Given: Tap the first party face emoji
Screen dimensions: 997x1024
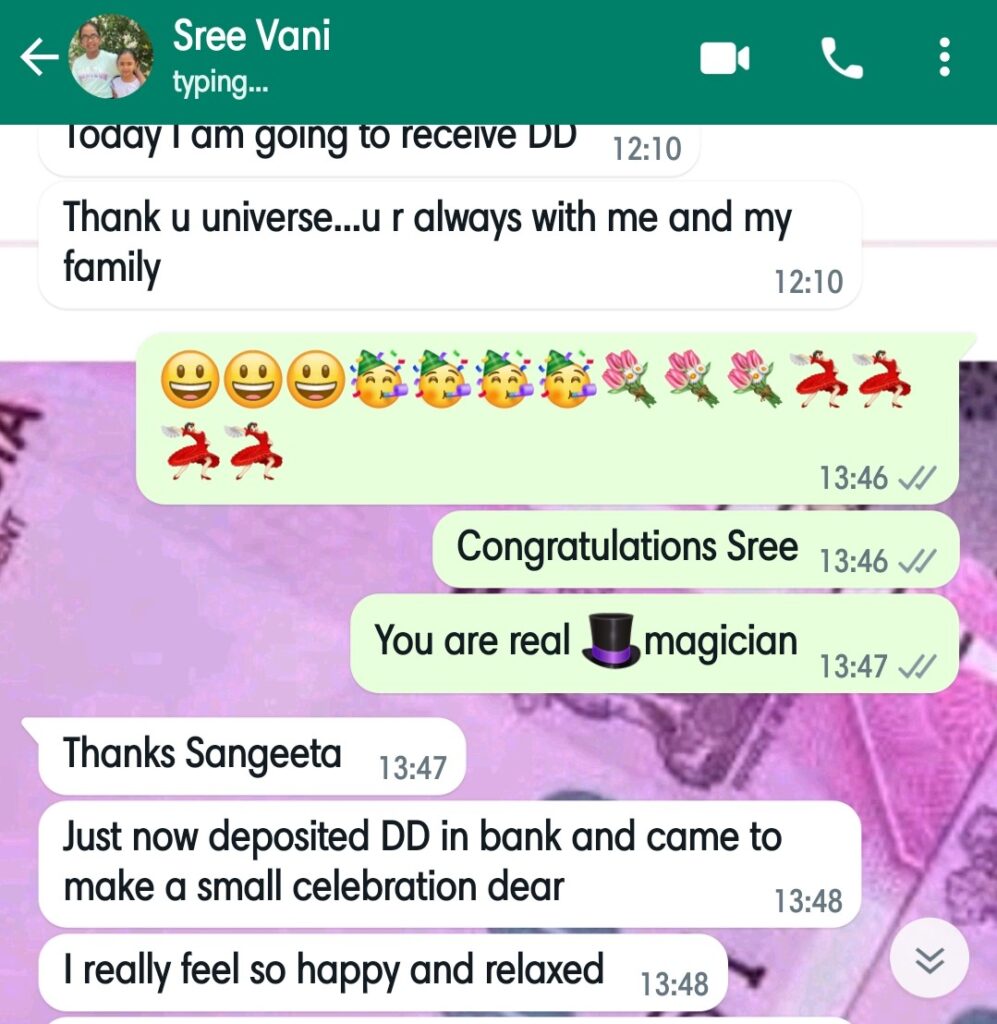Looking at the screenshot, I should click(x=378, y=379).
